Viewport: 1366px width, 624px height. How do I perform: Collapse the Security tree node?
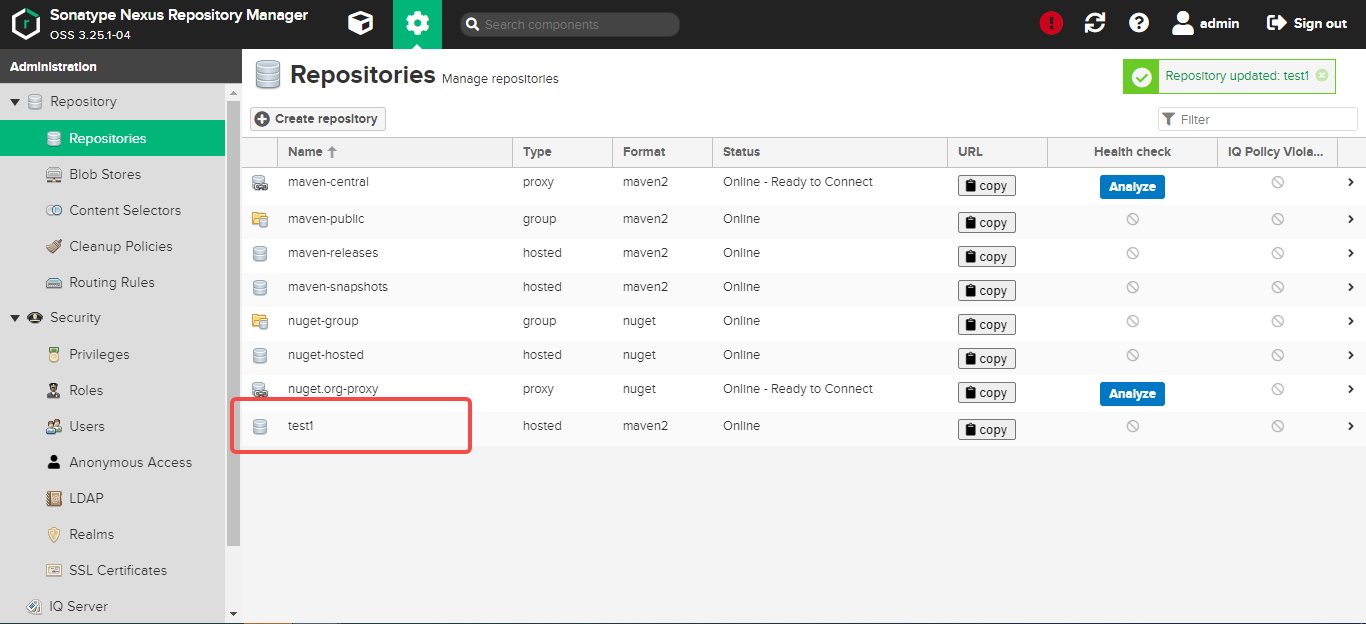(x=15, y=318)
